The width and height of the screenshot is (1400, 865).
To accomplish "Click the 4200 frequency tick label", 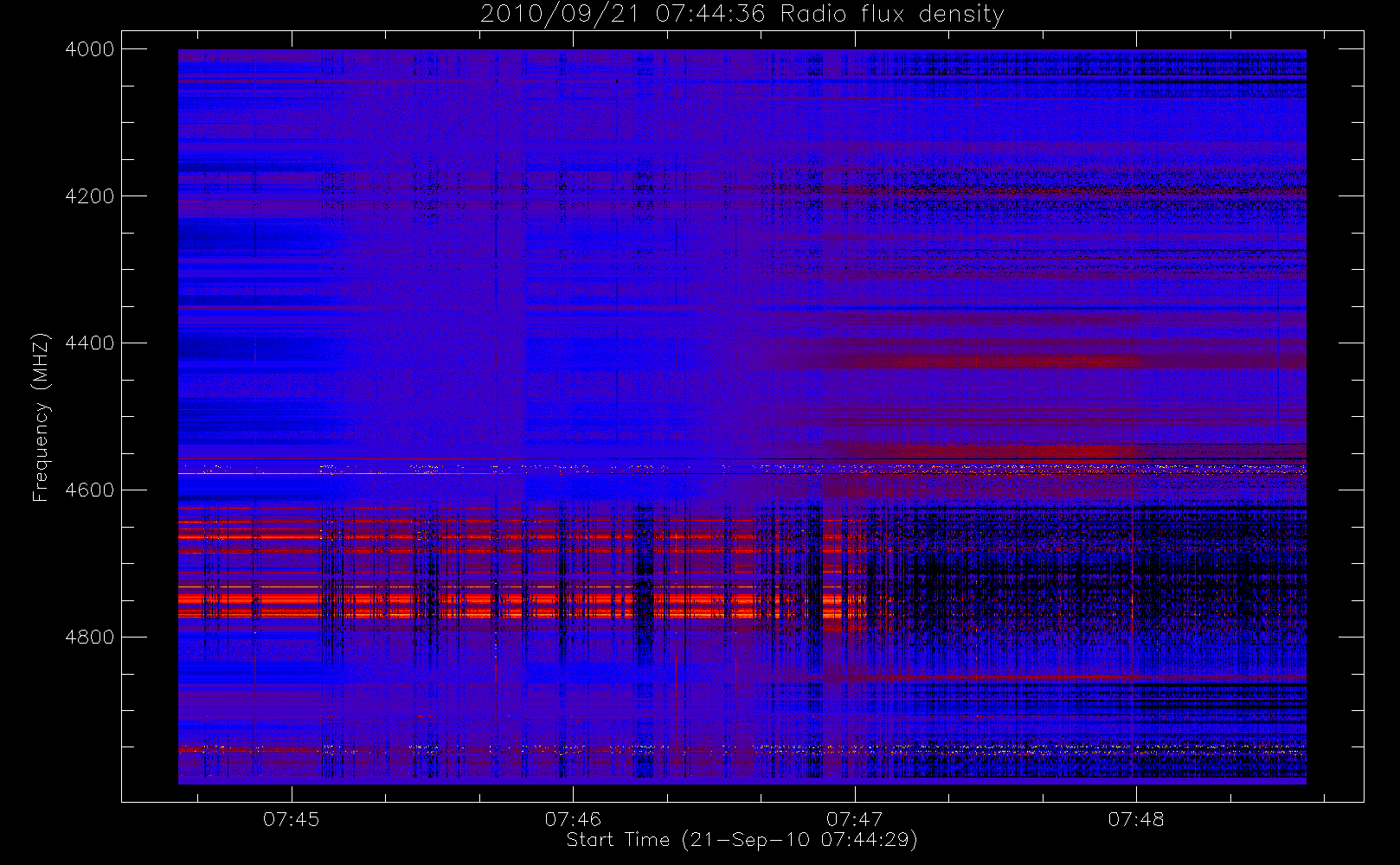I will point(90,196).
